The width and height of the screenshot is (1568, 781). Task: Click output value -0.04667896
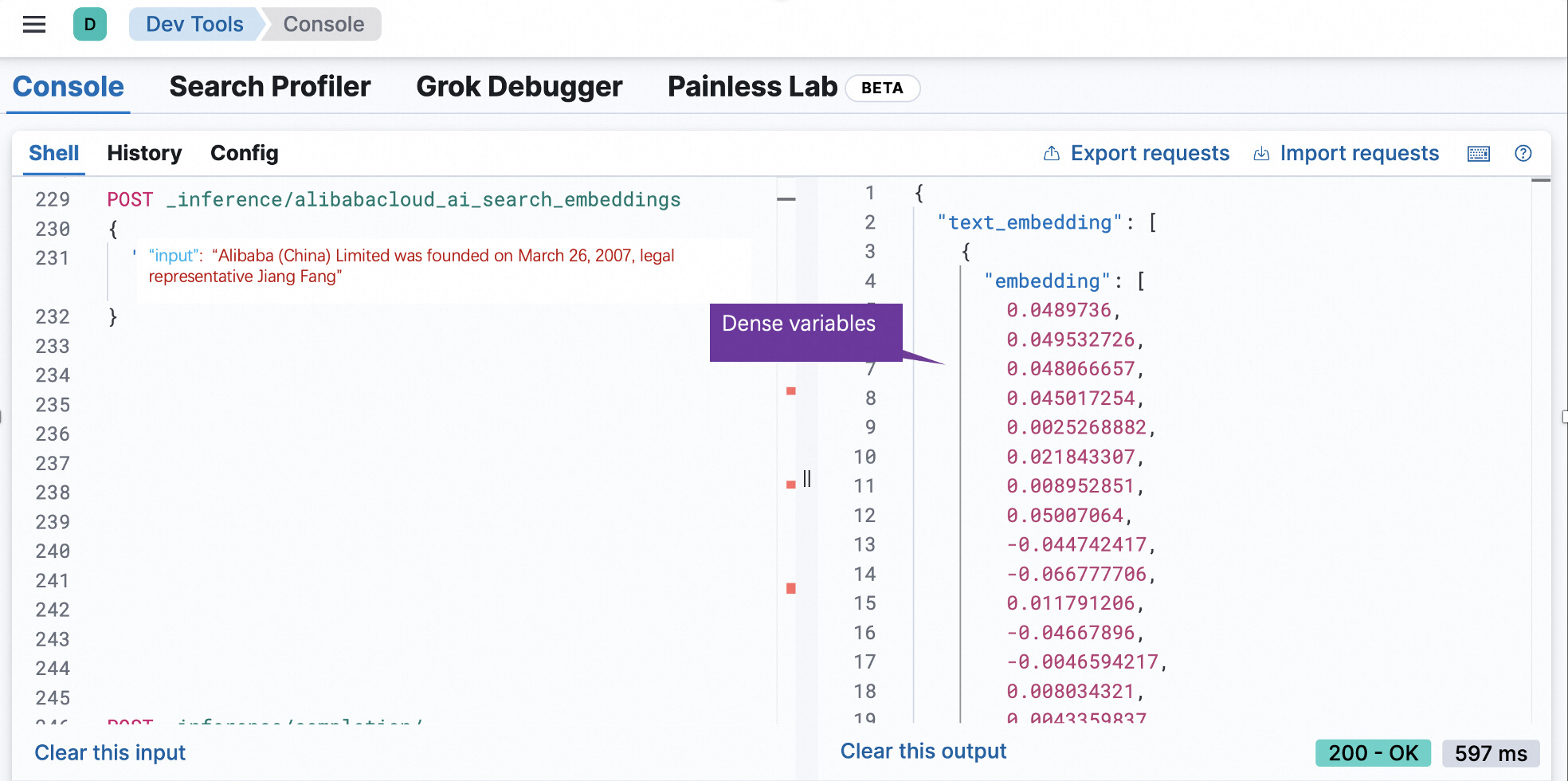[x=1070, y=633]
